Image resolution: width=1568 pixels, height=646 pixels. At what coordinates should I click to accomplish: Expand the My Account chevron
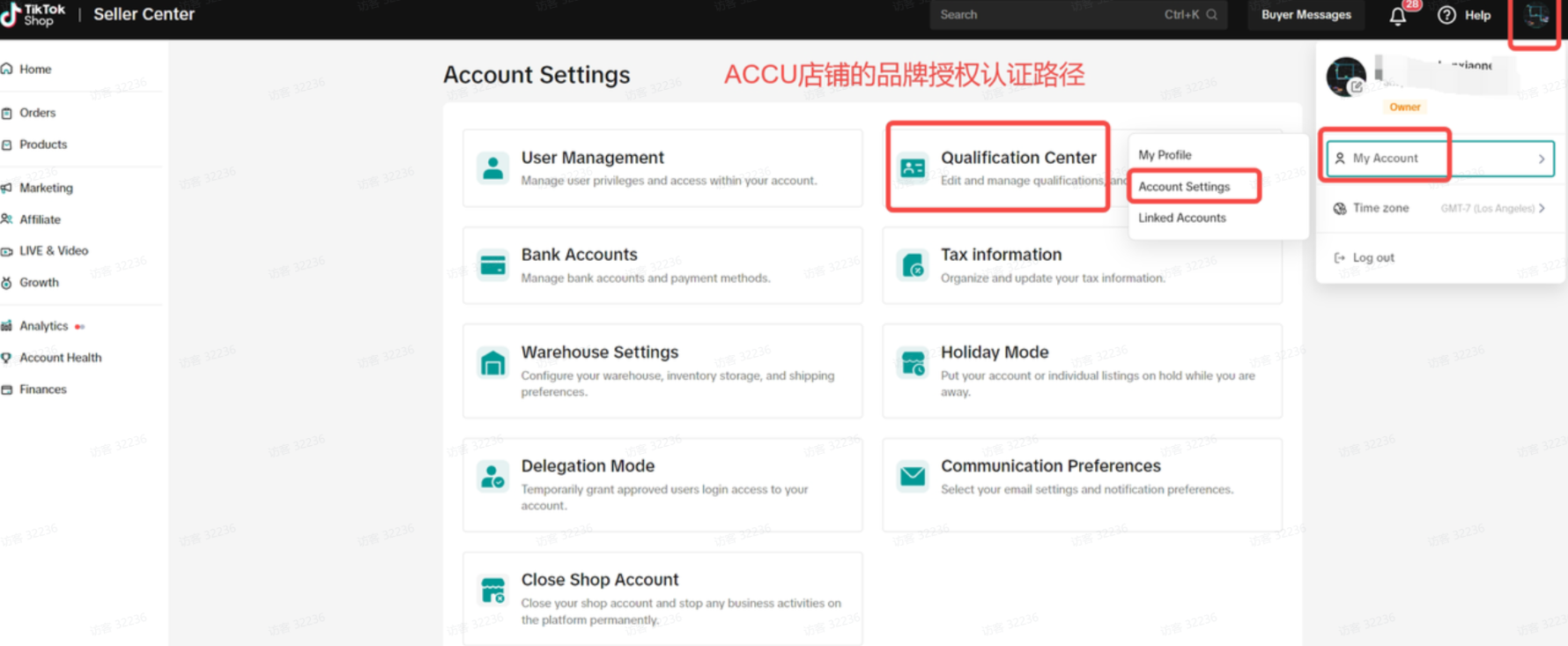[1541, 159]
